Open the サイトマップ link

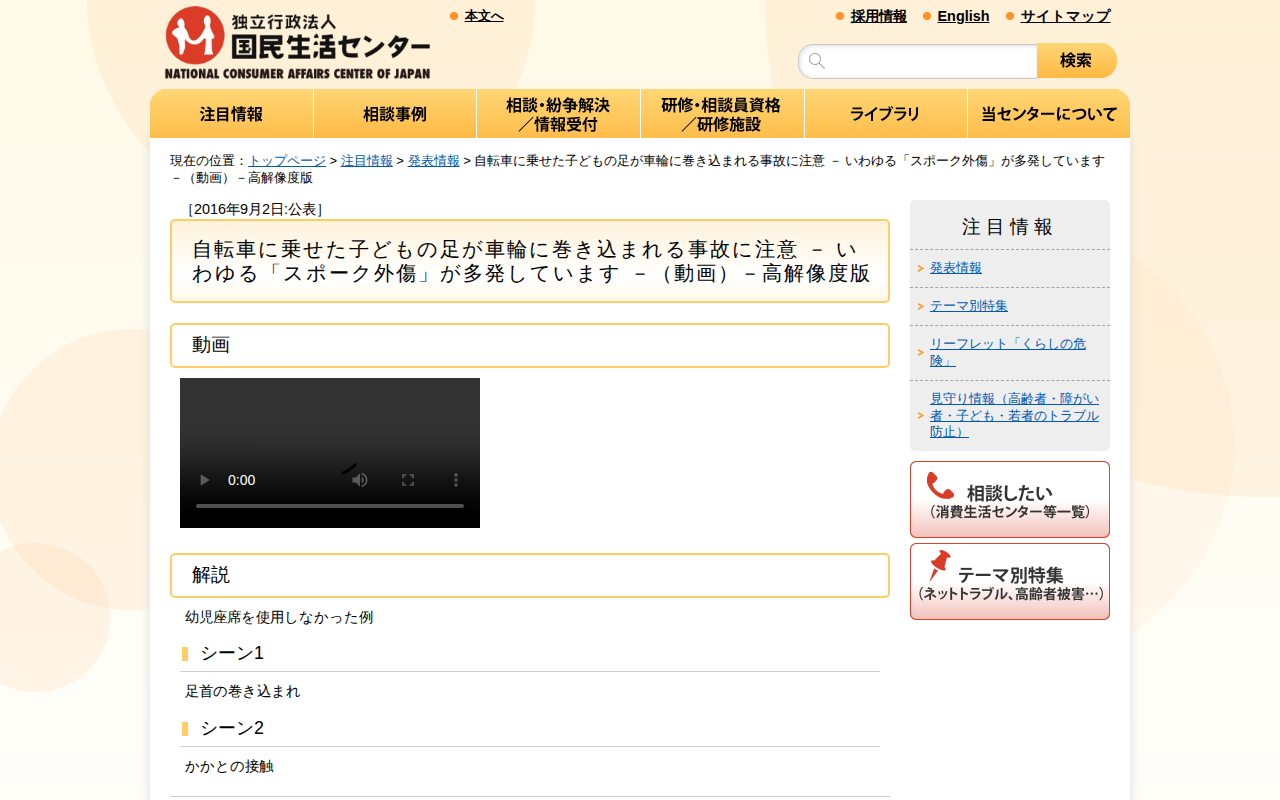(x=1065, y=16)
